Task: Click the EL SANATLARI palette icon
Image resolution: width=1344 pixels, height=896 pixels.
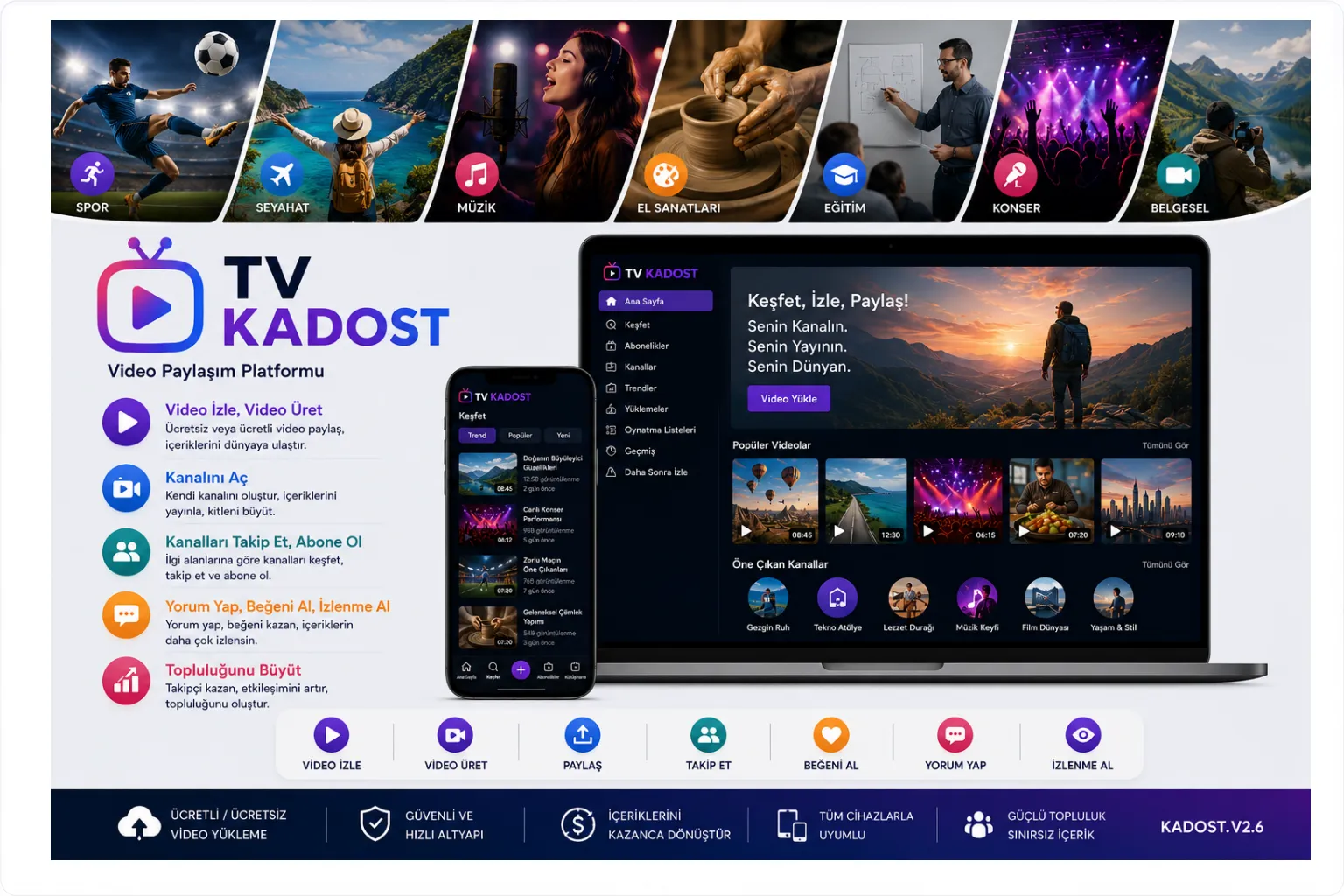Action: (666, 175)
